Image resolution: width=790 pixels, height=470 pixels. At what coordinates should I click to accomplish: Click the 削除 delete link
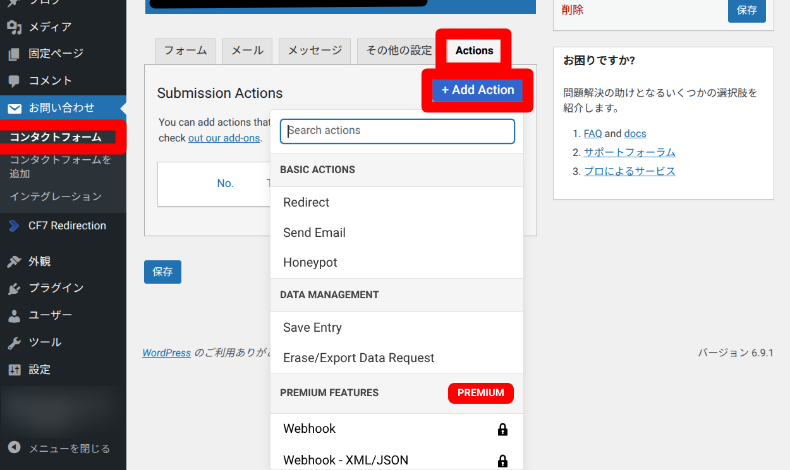tap(572, 10)
